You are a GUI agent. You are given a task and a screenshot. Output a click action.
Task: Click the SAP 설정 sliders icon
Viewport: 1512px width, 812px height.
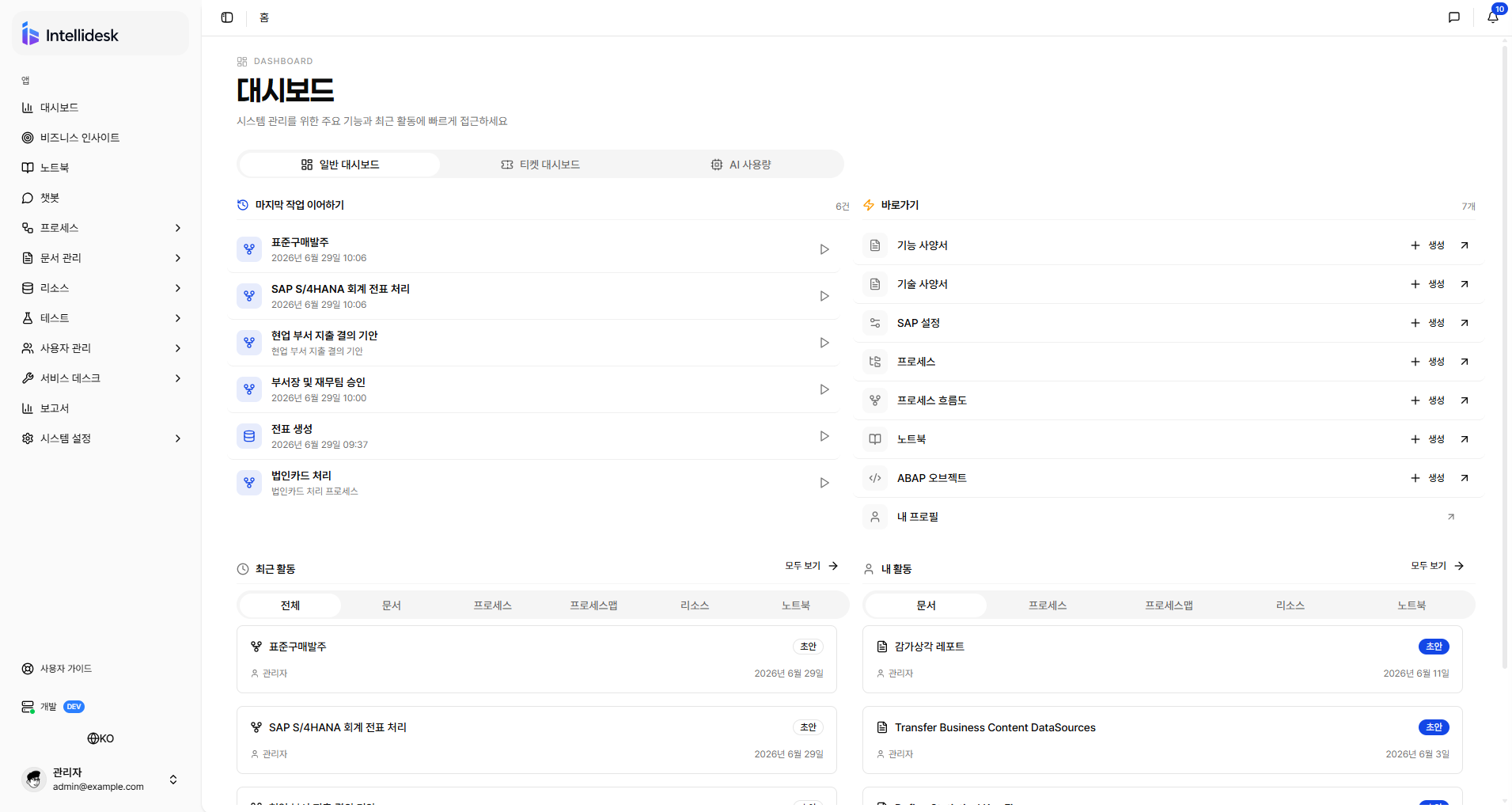tap(875, 323)
